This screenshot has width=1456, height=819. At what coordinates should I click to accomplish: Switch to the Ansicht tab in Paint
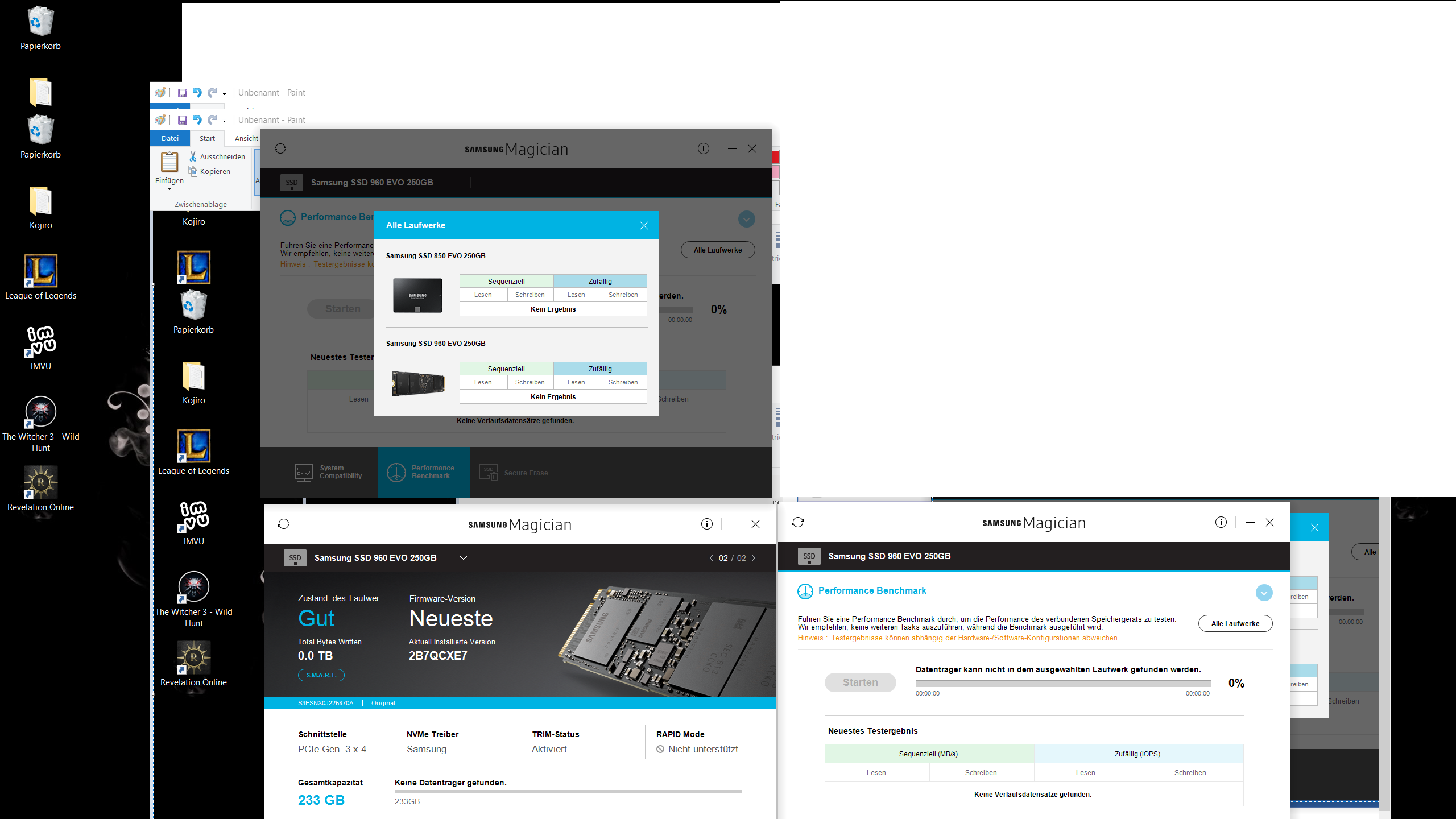246,138
